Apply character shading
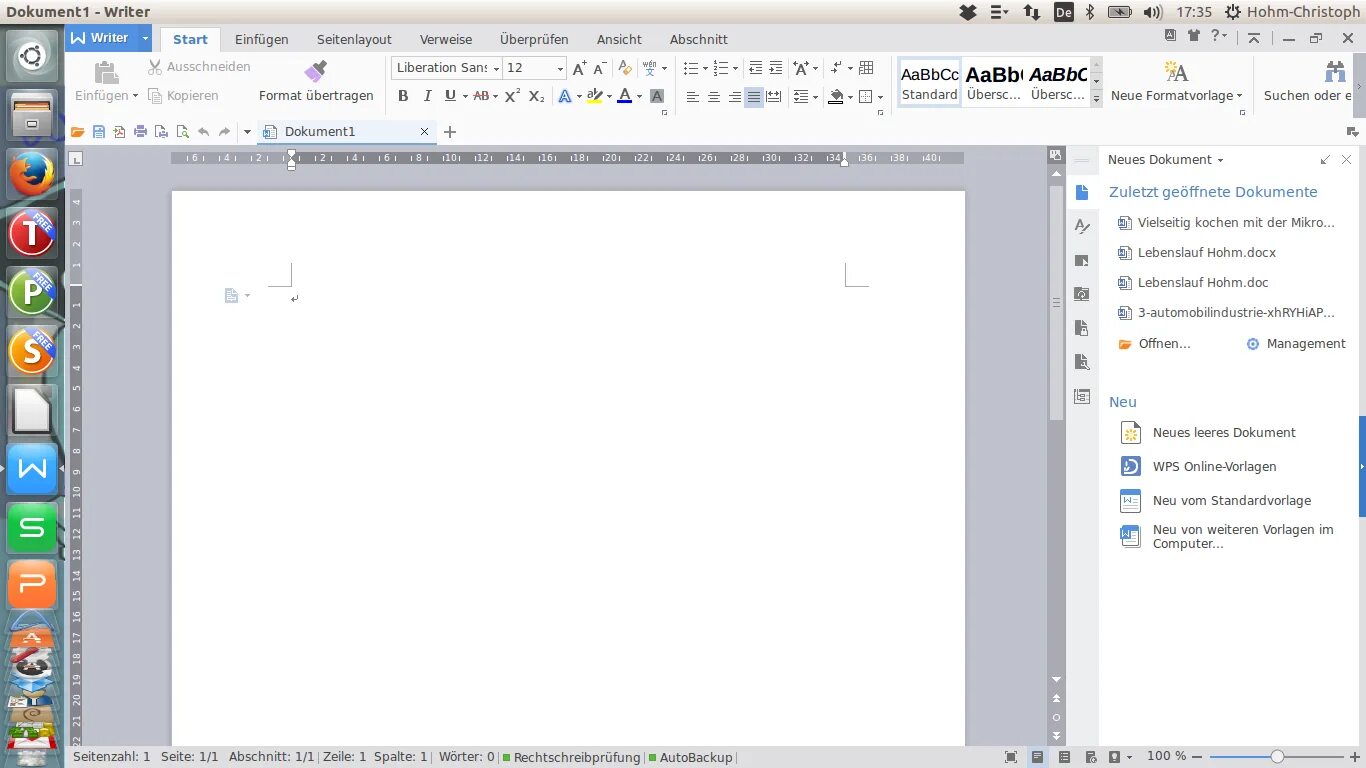The width and height of the screenshot is (1366, 768). coord(657,96)
